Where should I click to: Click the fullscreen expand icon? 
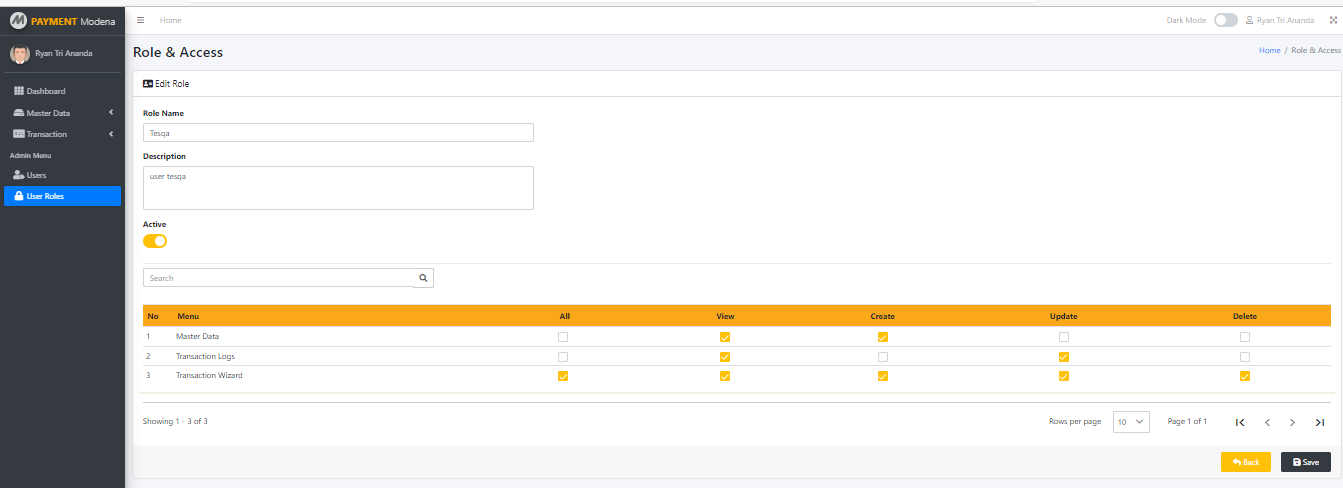click(x=1332, y=20)
